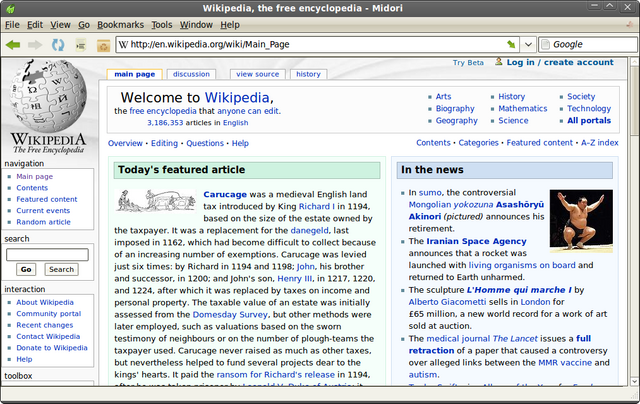
Task: Click the user icon beside Log in
Action: tap(498, 62)
